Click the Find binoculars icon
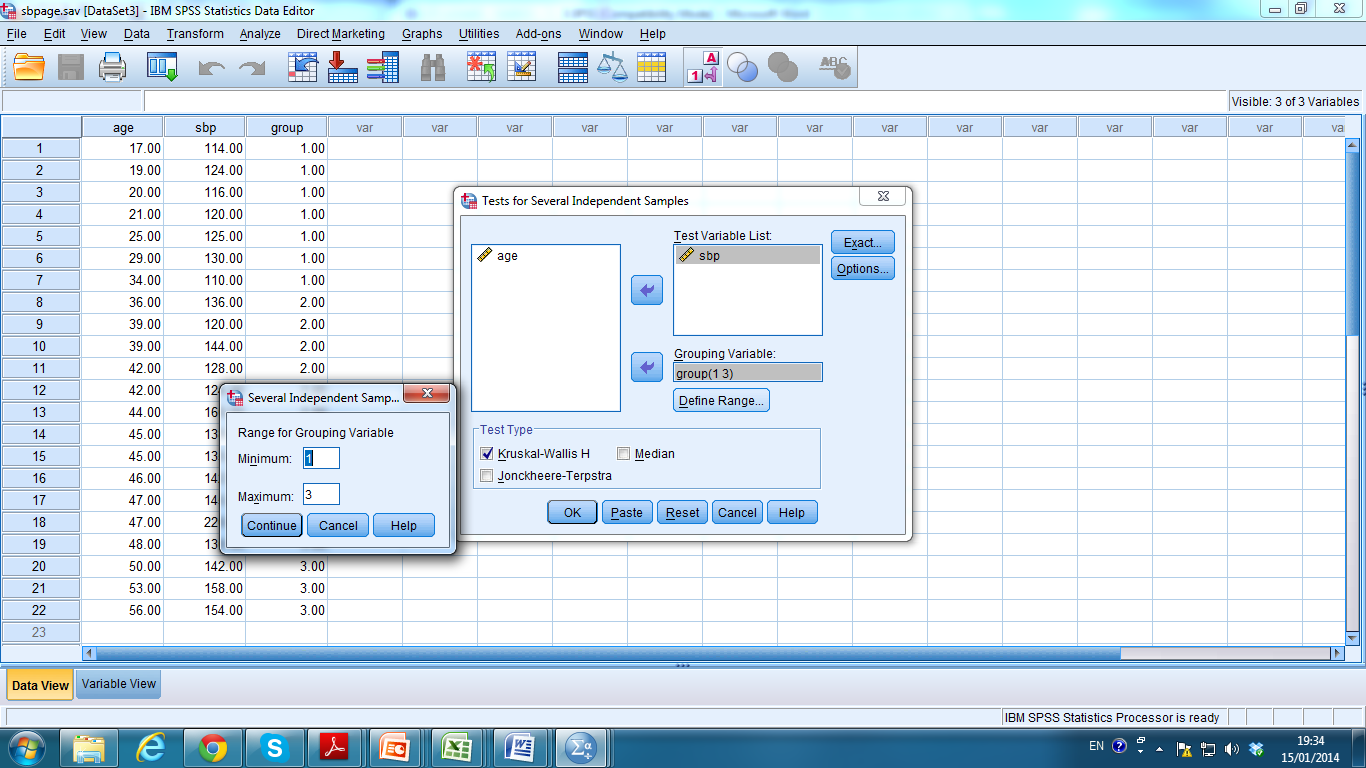 click(x=433, y=67)
